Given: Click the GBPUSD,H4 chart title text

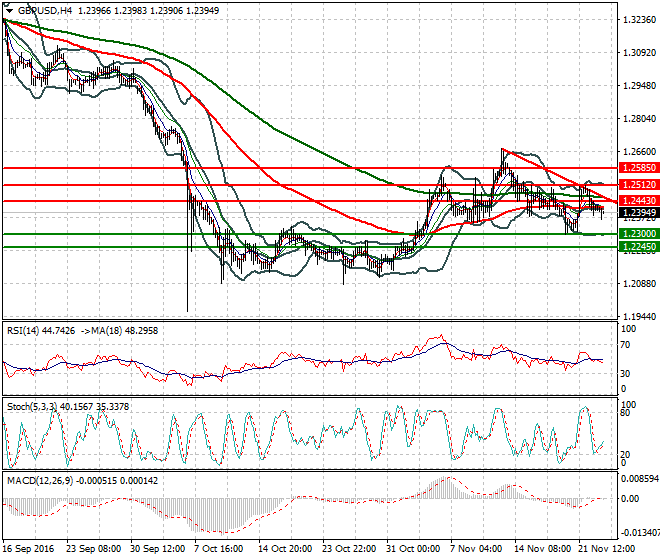Looking at the screenshot, I should [x=45, y=11].
